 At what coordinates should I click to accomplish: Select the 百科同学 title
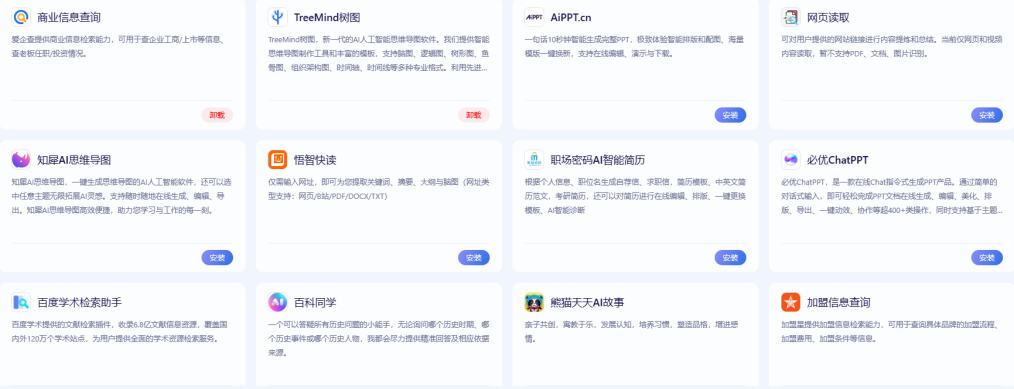click(315, 302)
